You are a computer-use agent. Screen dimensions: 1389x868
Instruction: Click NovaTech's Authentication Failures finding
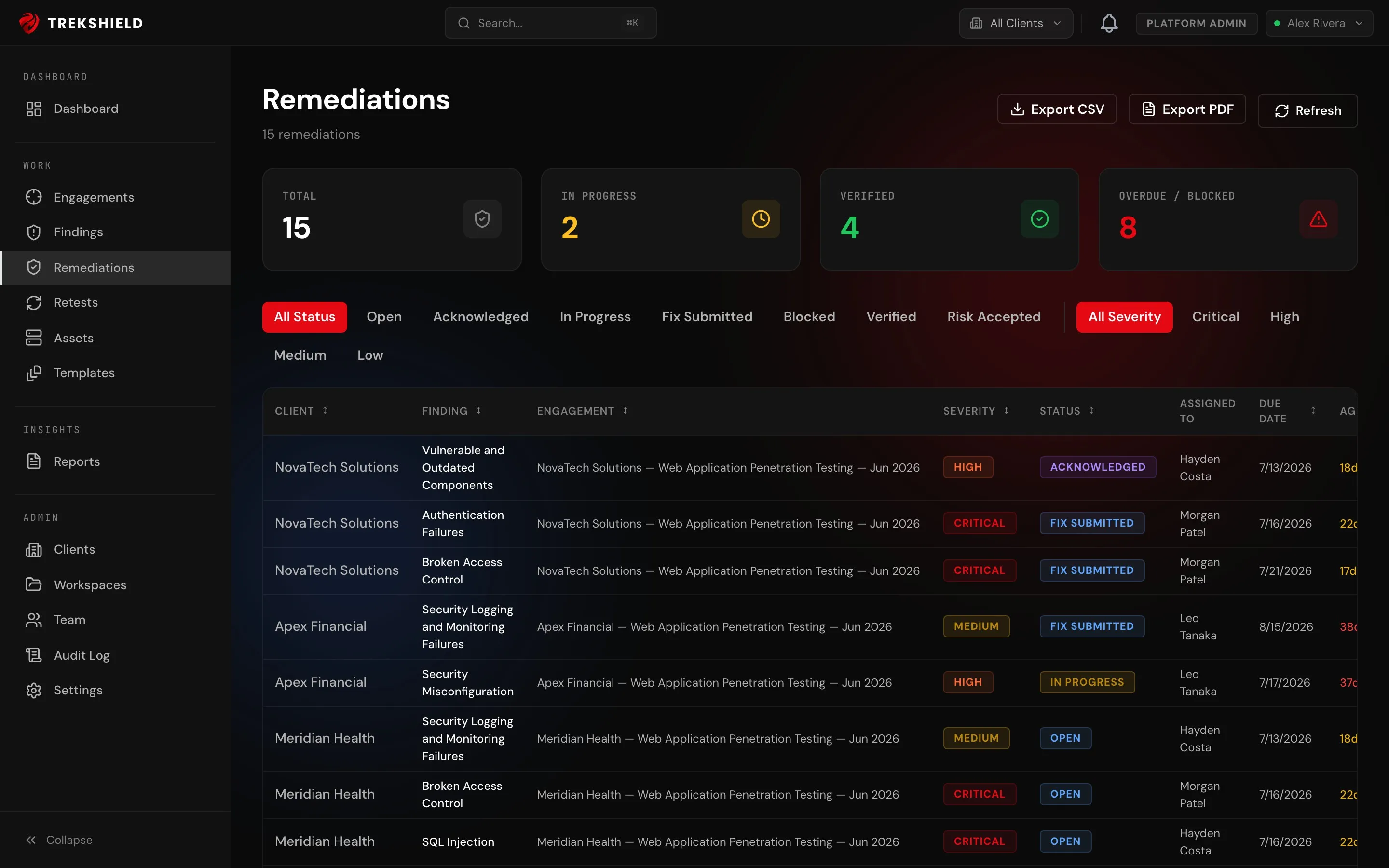(x=463, y=524)
